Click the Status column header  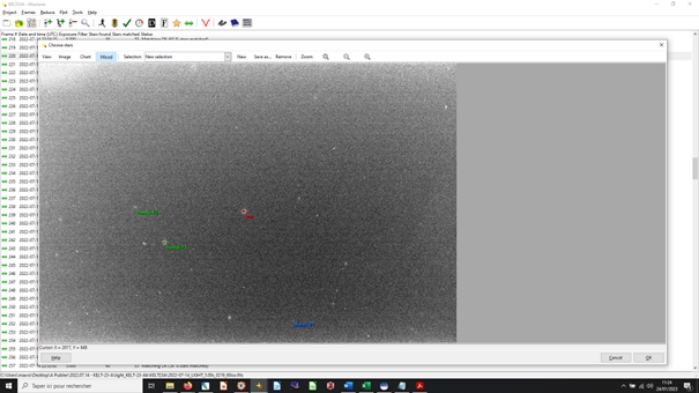pos(147,34)
